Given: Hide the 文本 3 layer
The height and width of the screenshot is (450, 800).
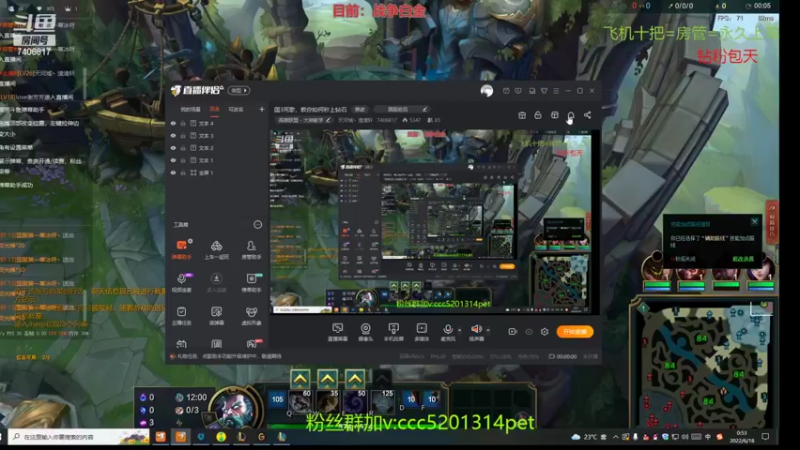Looking at the screenshot, I should coord(173,136).
